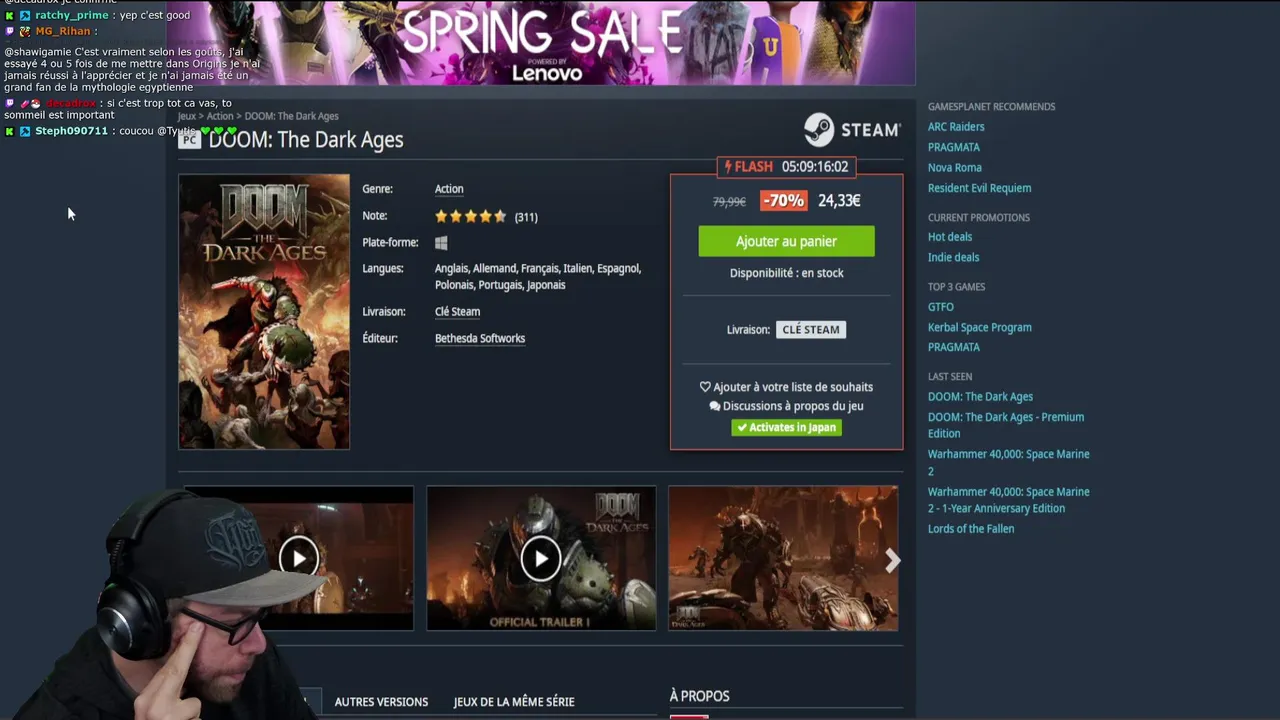Image resolution: width=1280 pixels, height=720 pixels.
Task: Click the Jeux breadcrumb link
Action: [187, 117]
